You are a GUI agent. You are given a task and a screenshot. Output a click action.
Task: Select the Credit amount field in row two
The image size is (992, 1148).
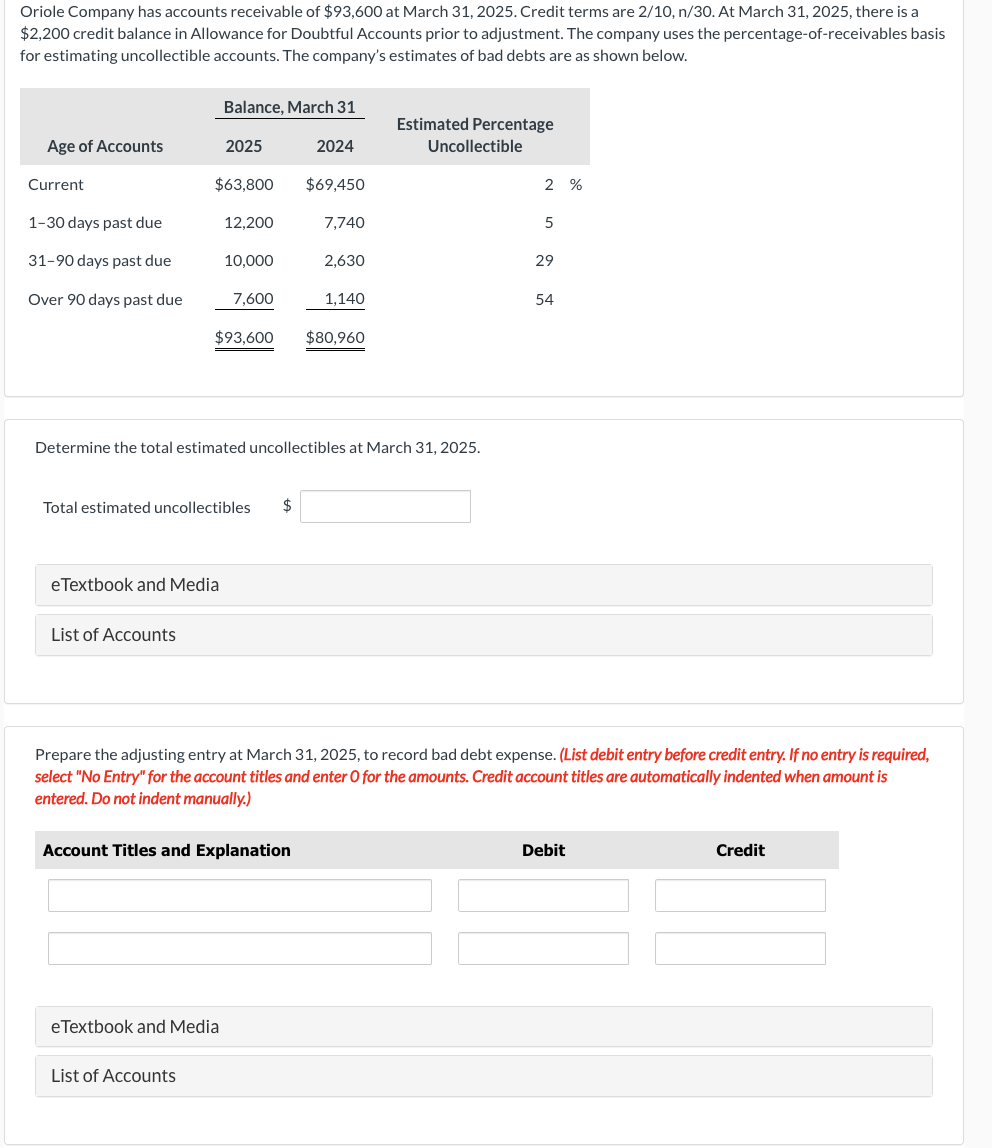[x=740, y=948]
